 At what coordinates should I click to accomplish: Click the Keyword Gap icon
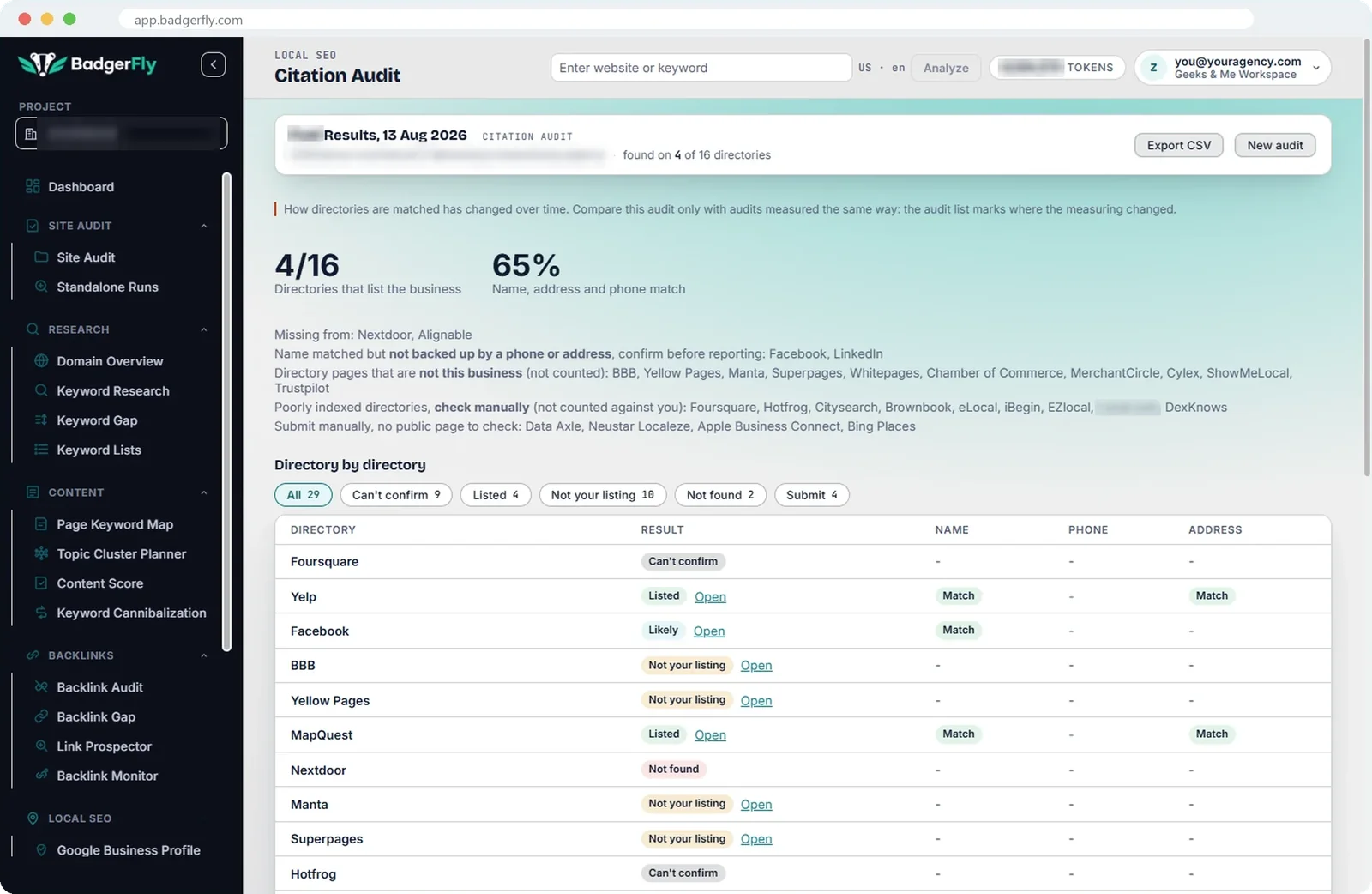(41, 420)
